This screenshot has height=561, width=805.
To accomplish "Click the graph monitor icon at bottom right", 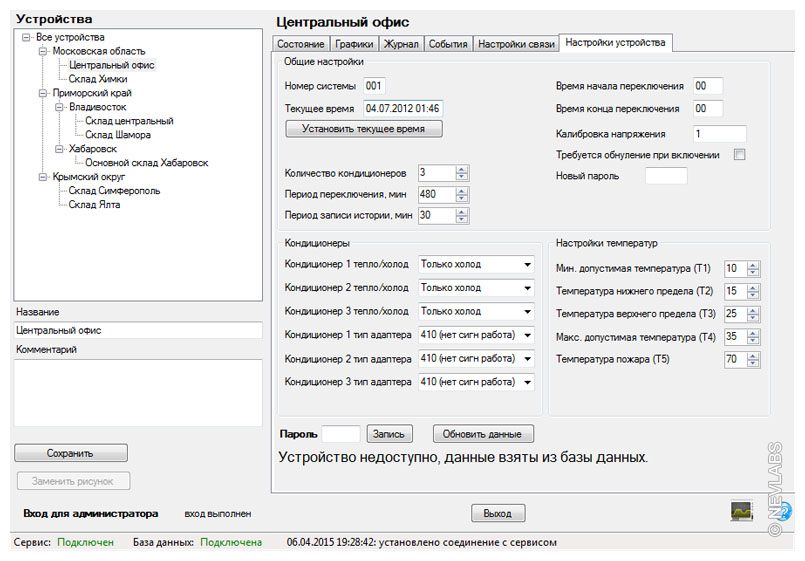I will tap(741, 511).
